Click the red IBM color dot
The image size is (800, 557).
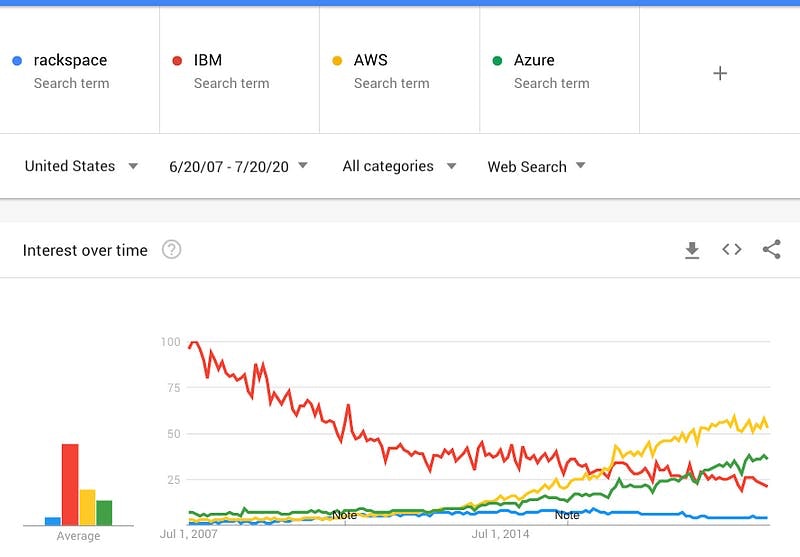tap(177, 61)
